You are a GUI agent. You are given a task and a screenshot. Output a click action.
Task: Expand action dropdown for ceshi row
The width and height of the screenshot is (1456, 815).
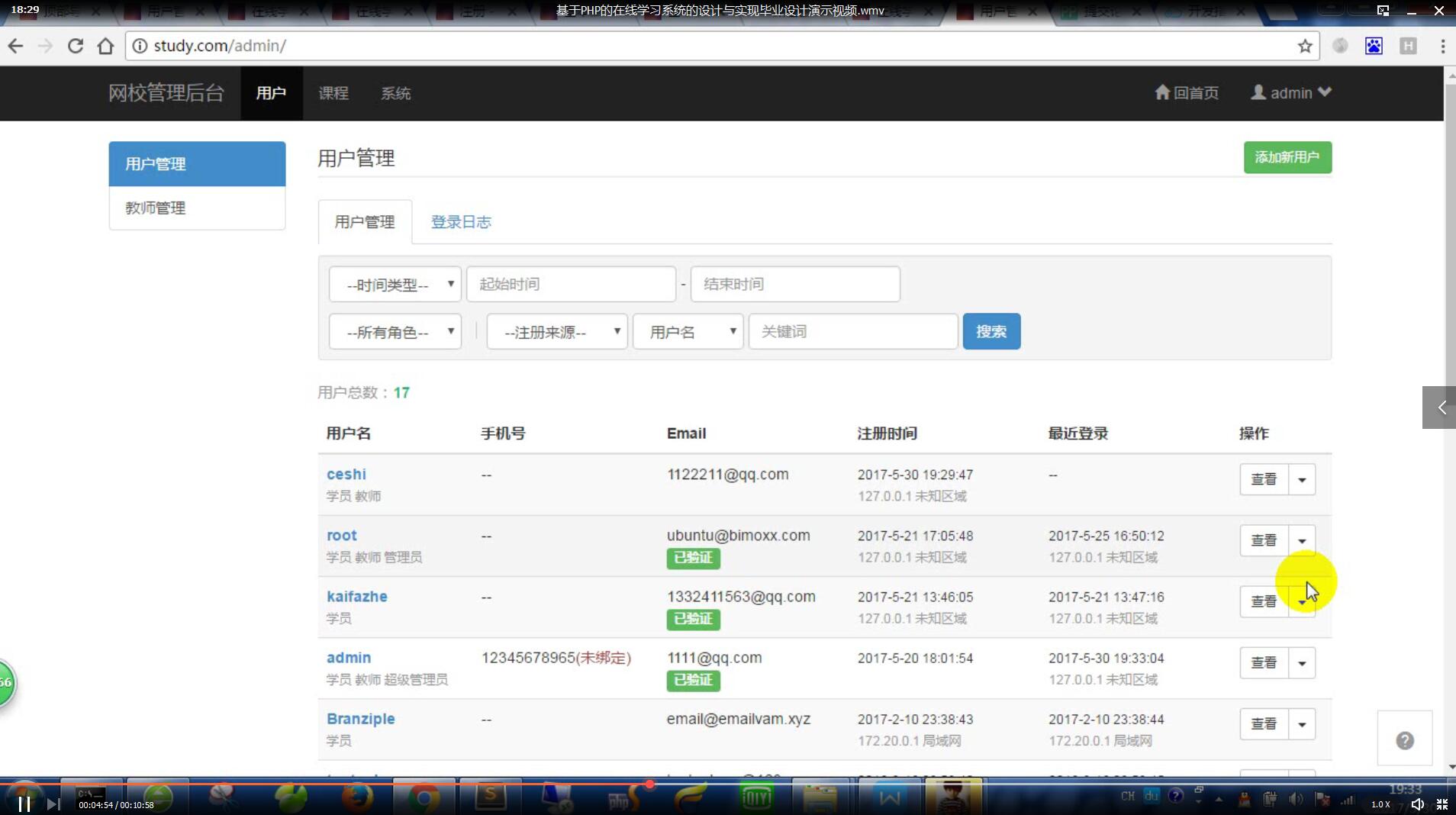coord(1302,479)
